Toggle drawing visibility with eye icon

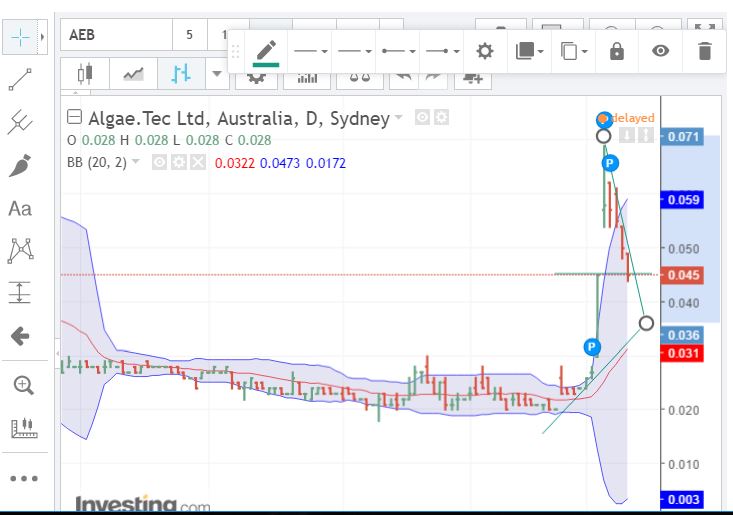(660, 51)
